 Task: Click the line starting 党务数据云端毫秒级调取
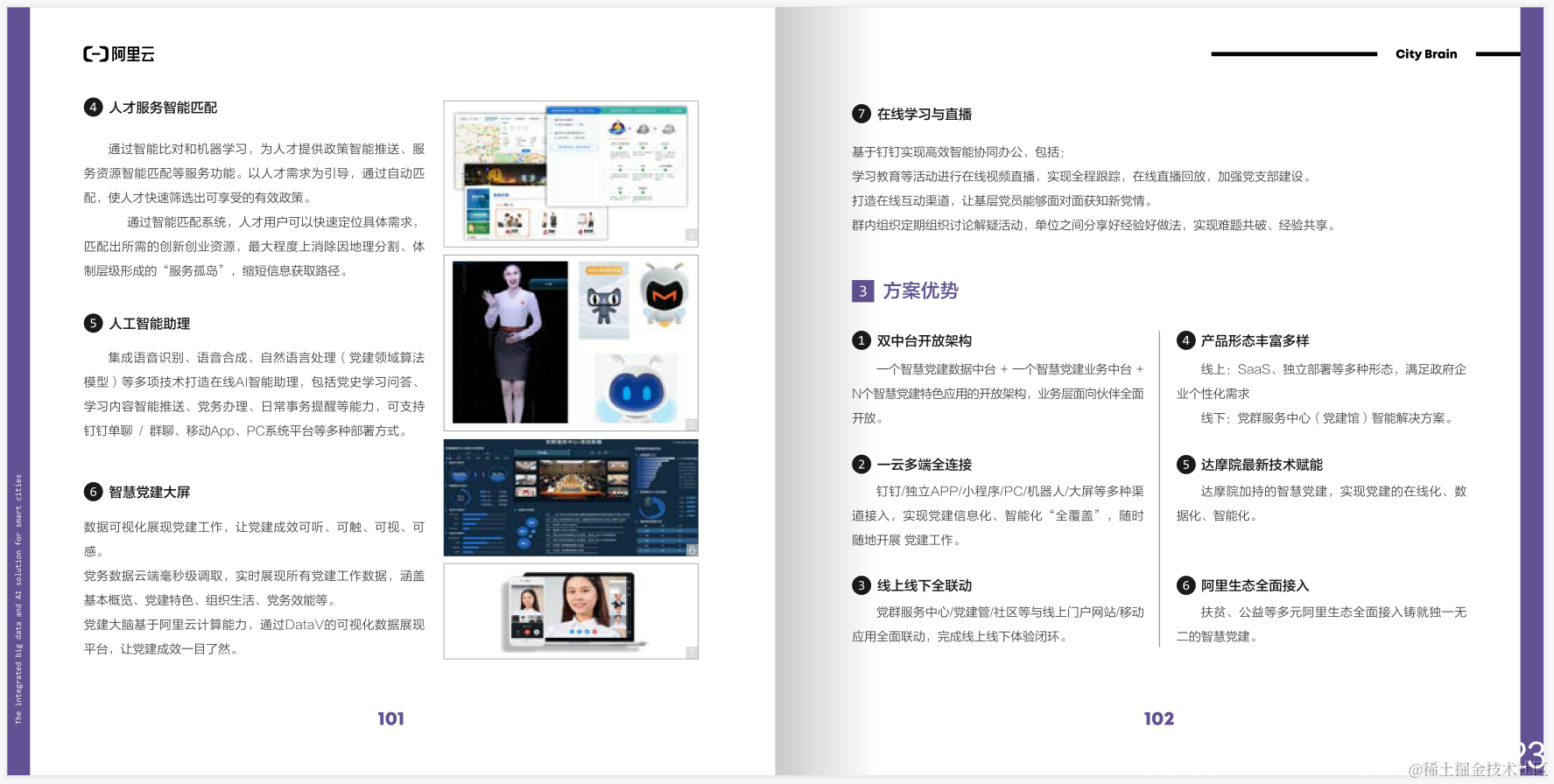pyautogui.click(x=254, y=576)
